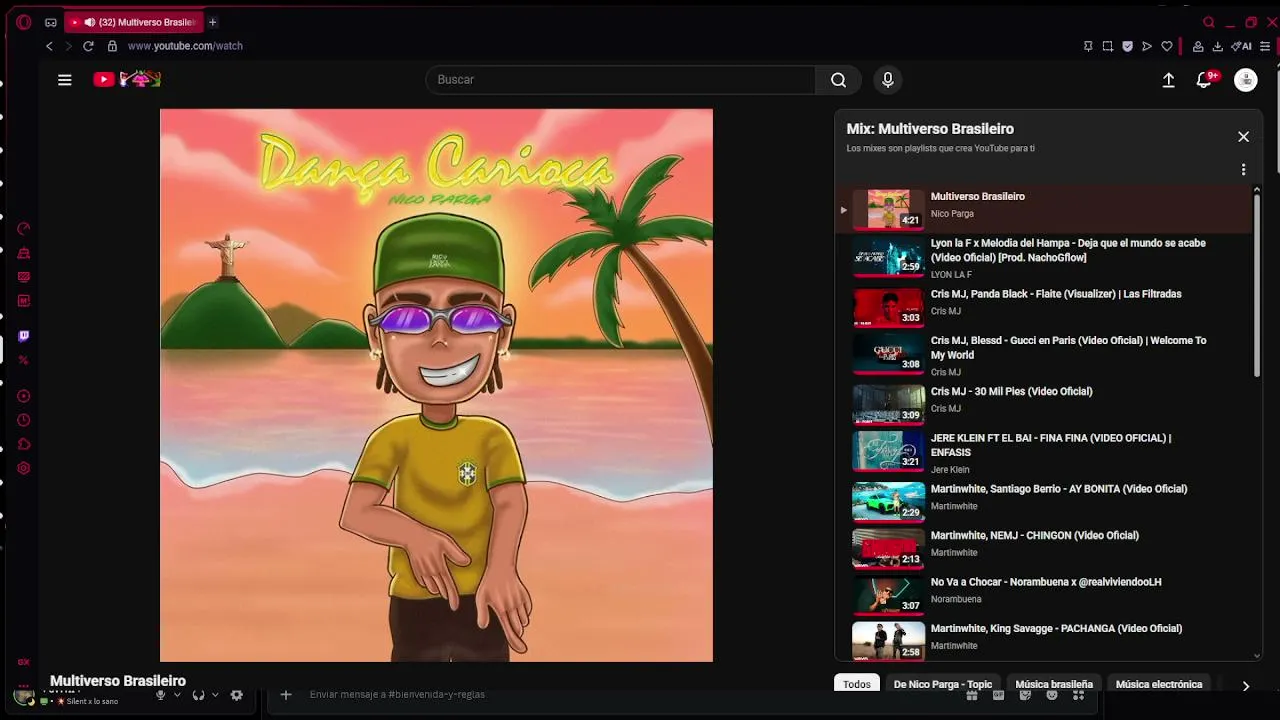Toggle Discord headphones deafen
Viewport: 1280px width, 720px height.
pyautogui.click(x=198, y=695)
